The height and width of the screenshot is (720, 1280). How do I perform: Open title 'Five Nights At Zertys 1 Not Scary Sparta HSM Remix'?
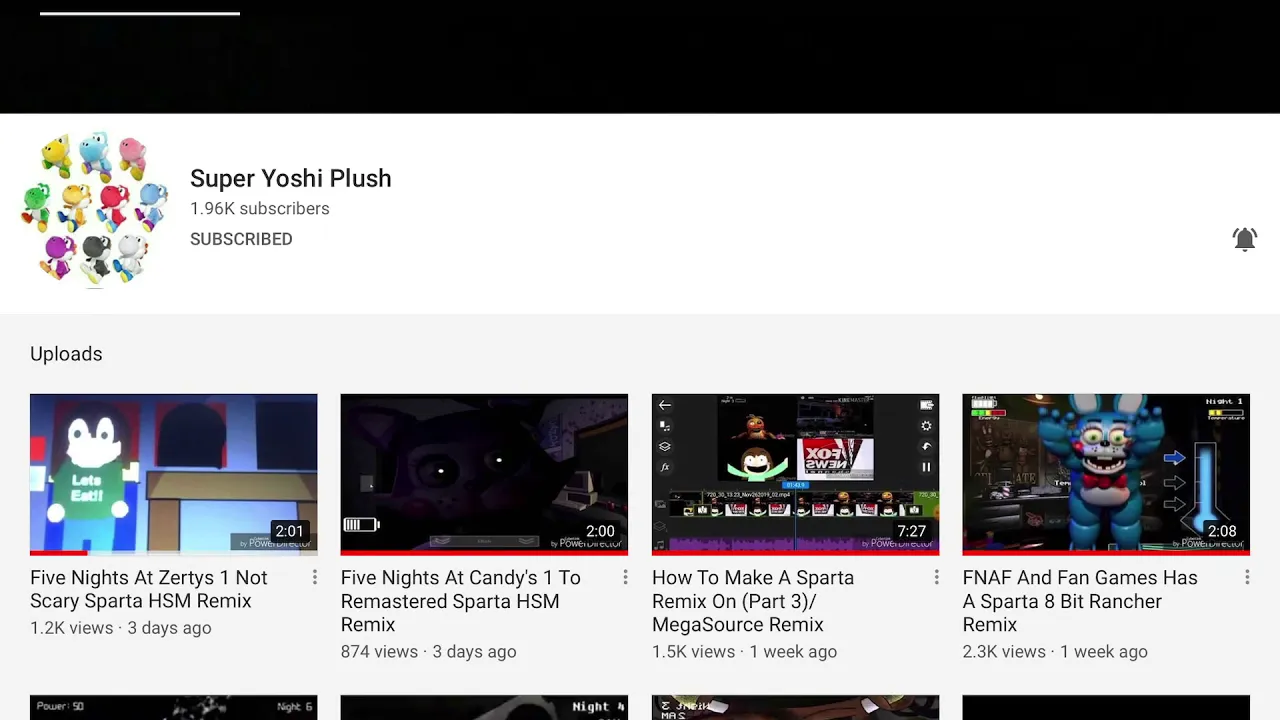[x=149, y=589]
